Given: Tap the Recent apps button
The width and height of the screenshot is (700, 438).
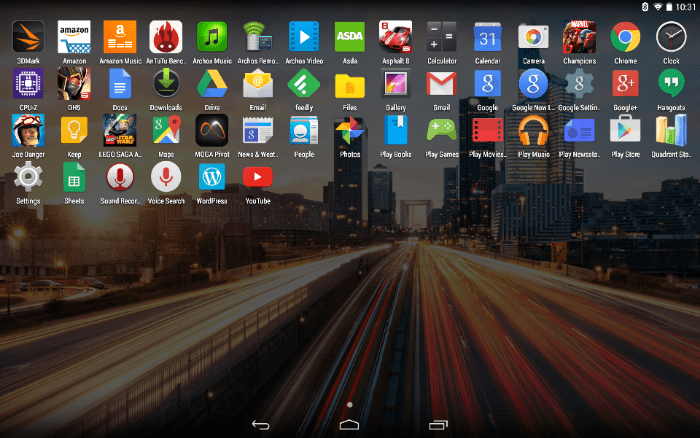Looking at the screenshot, I should (438, 425).
